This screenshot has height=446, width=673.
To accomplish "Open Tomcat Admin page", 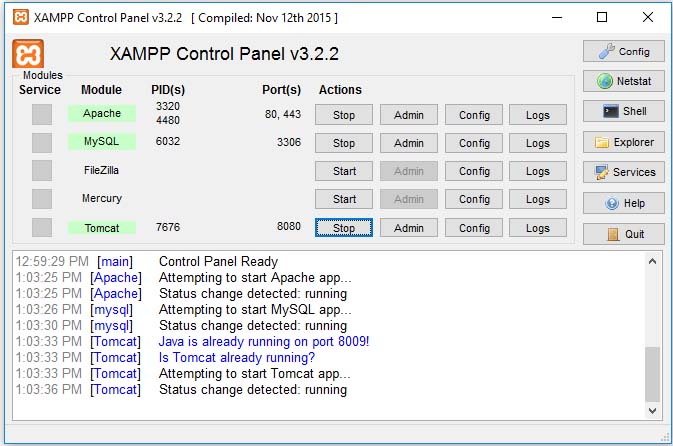I will pyautogui.click(x=409, y=228).
